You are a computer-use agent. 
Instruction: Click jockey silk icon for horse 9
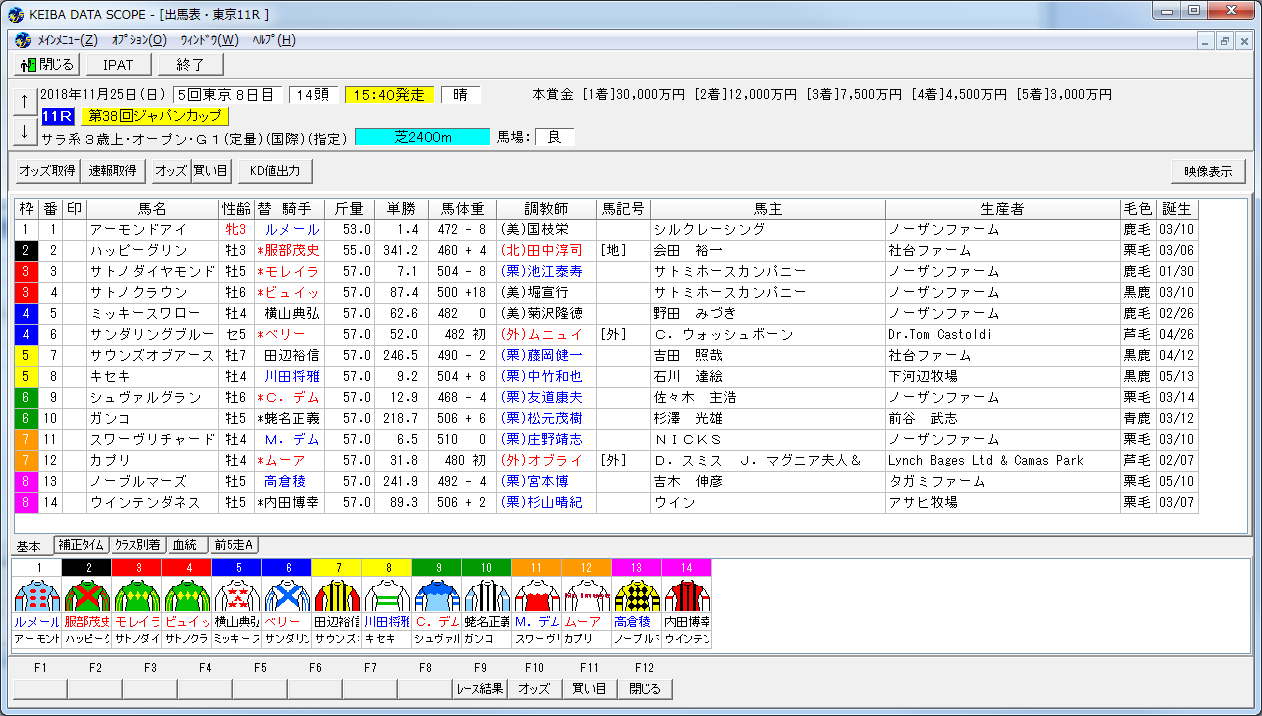[437, 596]
